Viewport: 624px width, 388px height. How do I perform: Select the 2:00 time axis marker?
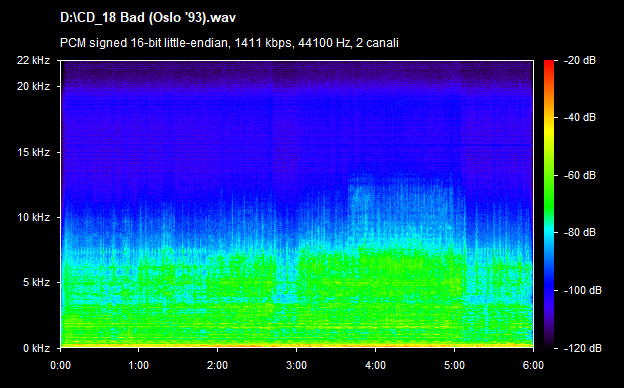click(217, 365)
